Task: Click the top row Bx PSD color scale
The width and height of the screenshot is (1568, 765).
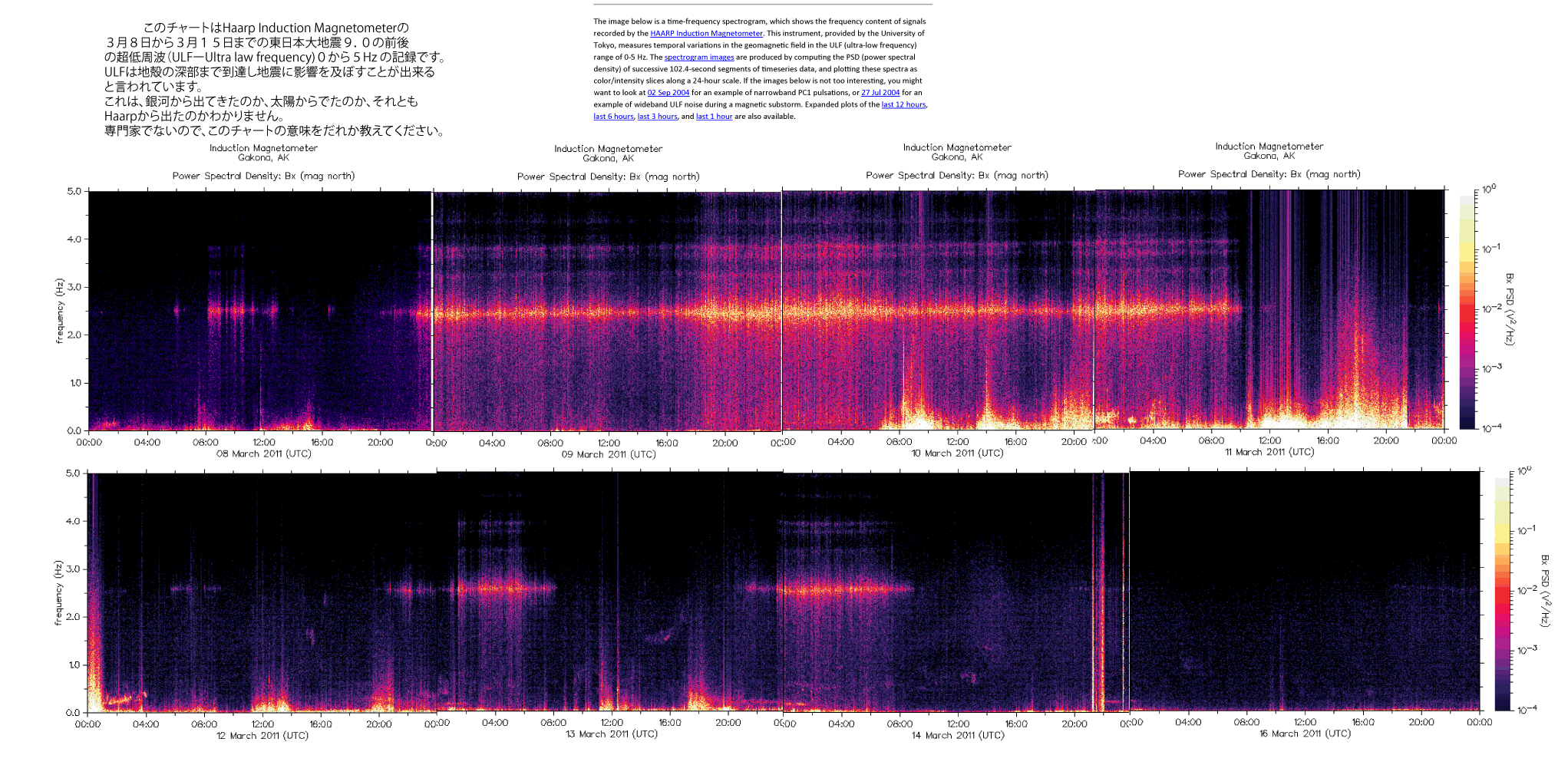Action: [1467, 311]
